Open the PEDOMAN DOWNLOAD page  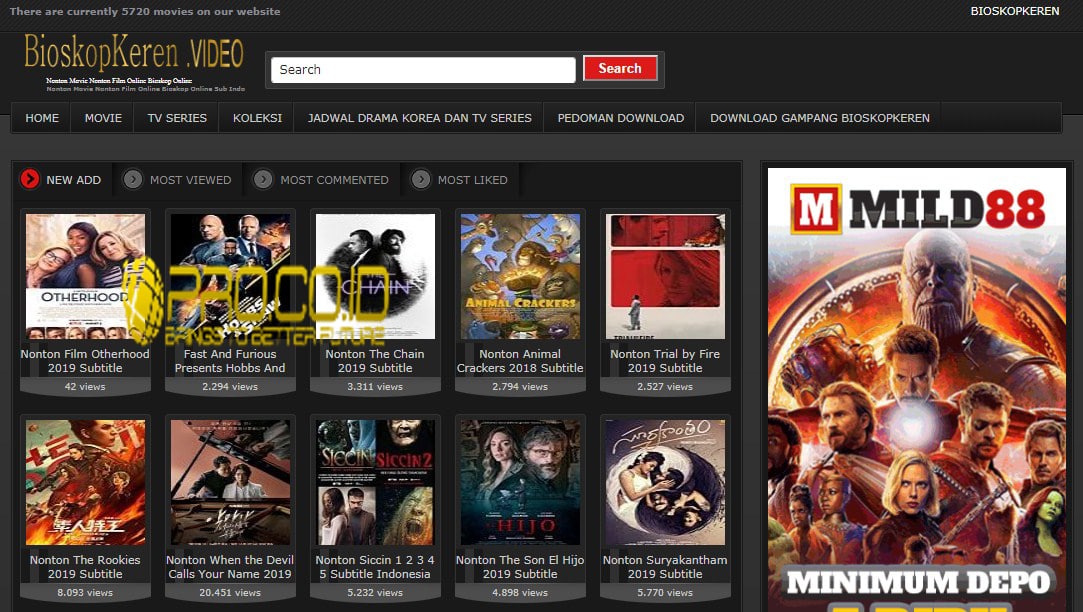click(x=620, y=117)
